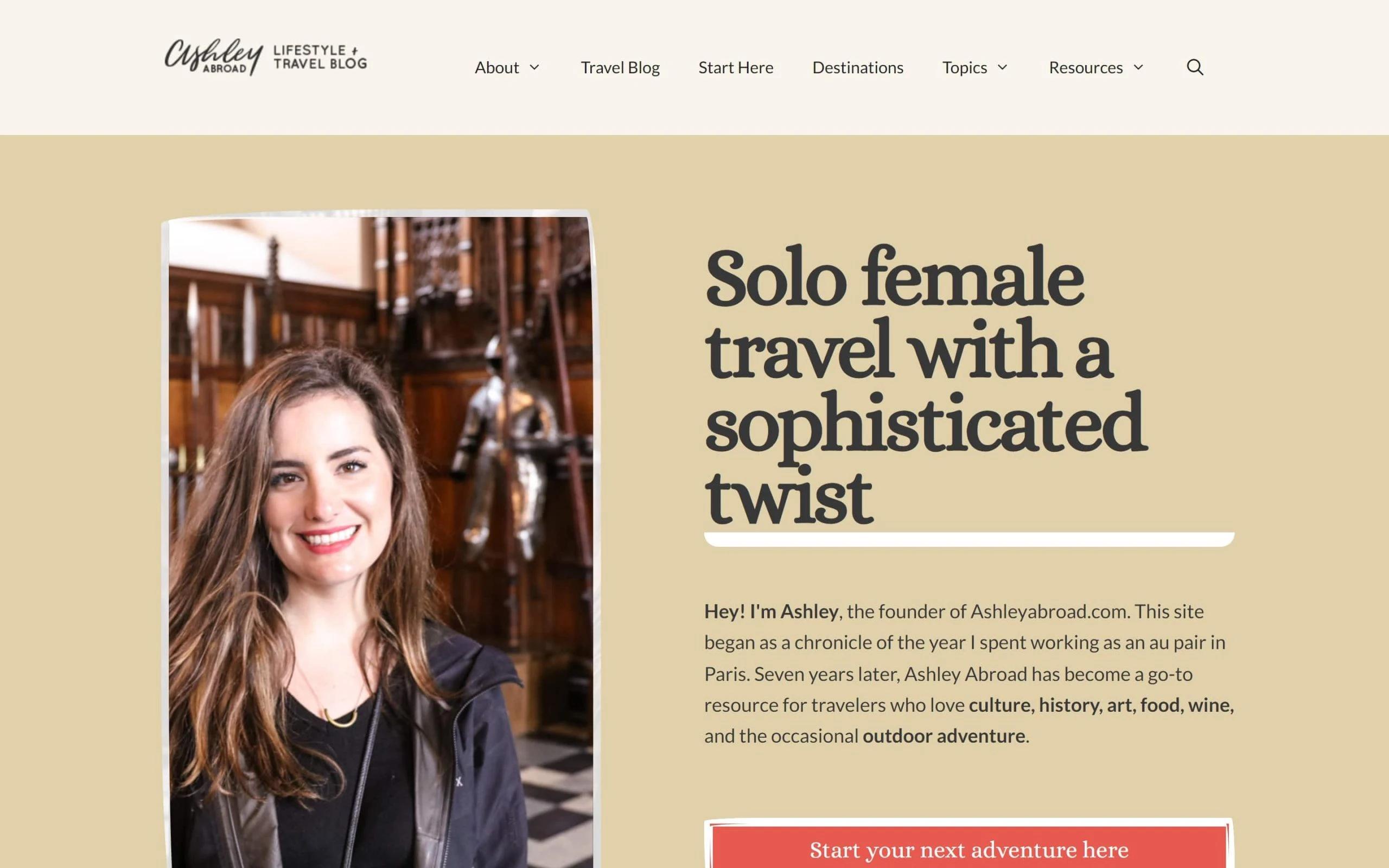Open the Start Here page

[736, 67]
